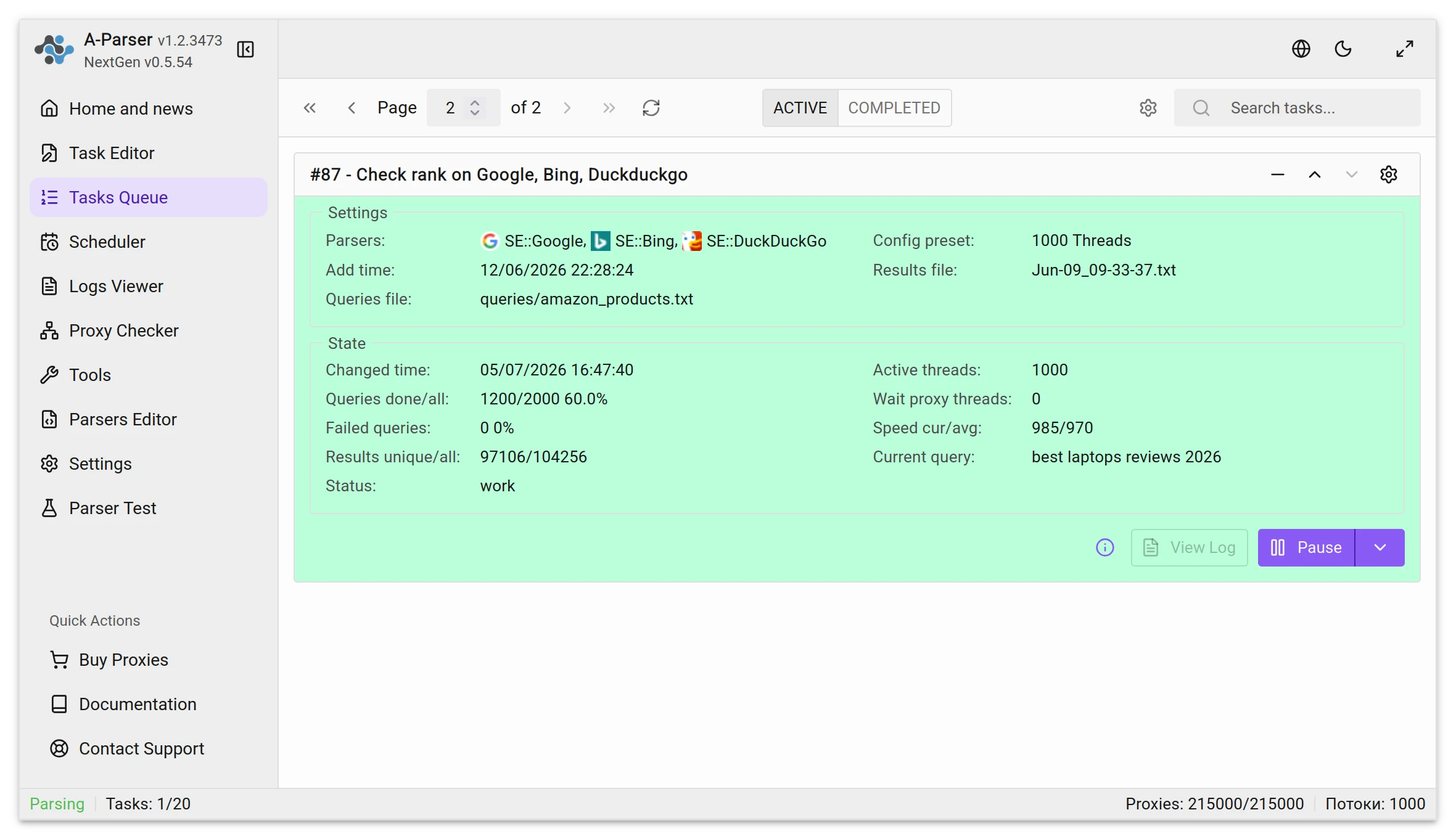Click the A-Parser logo
Image resolution: width=1456 pixels, height=839 pixels.
tap(54, 50)
